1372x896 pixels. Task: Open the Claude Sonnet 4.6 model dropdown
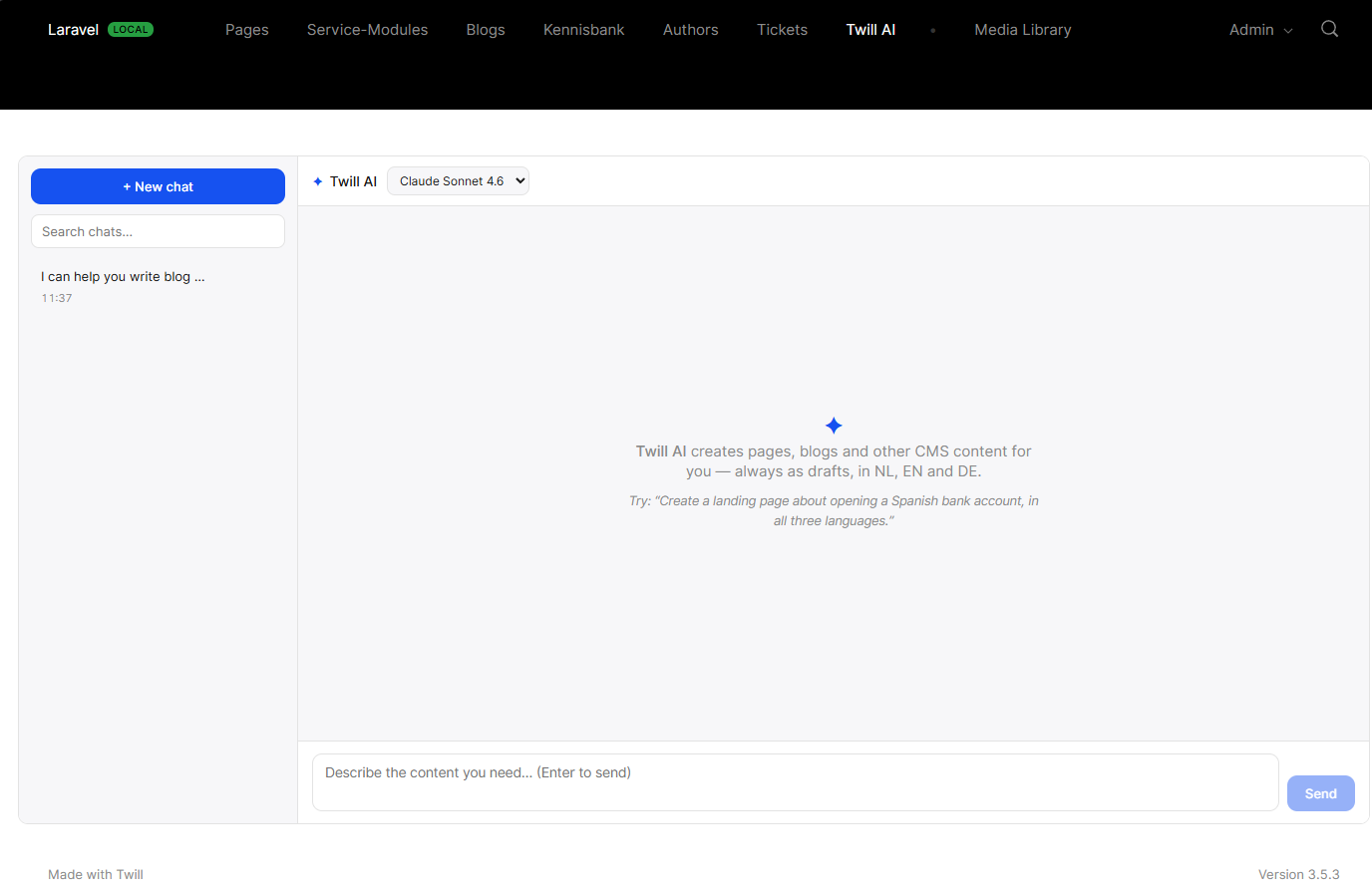(x=458, y=181)
